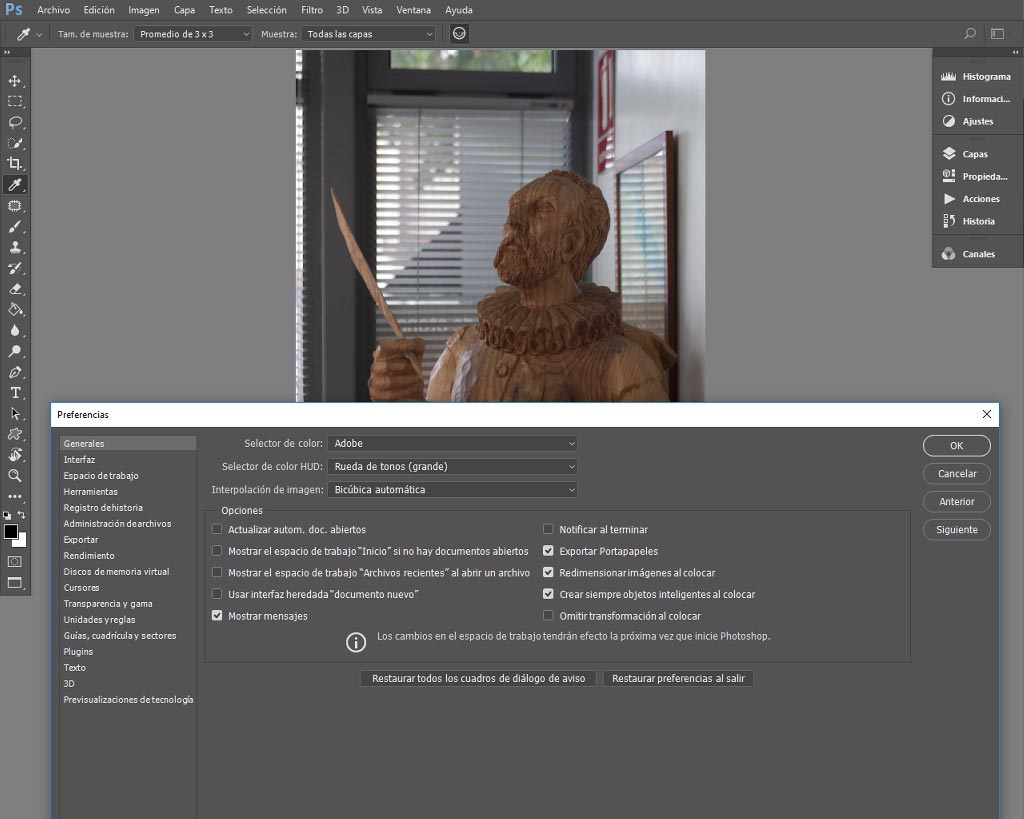Select the Eyedropper tool in toolbox
1024x819 pixels.
(x=14, y=185)
